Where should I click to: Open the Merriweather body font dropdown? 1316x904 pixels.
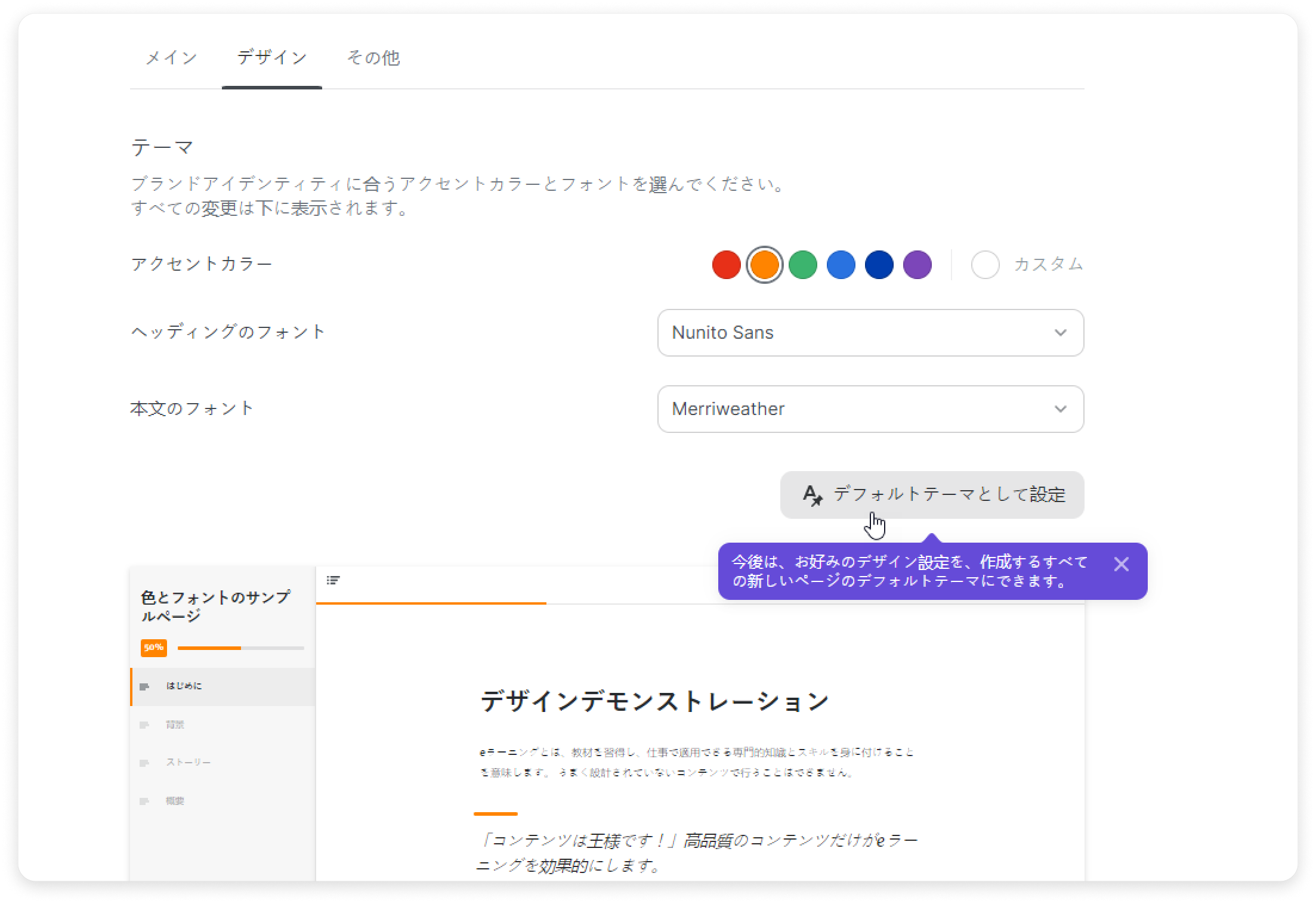[x=870, y=409]
